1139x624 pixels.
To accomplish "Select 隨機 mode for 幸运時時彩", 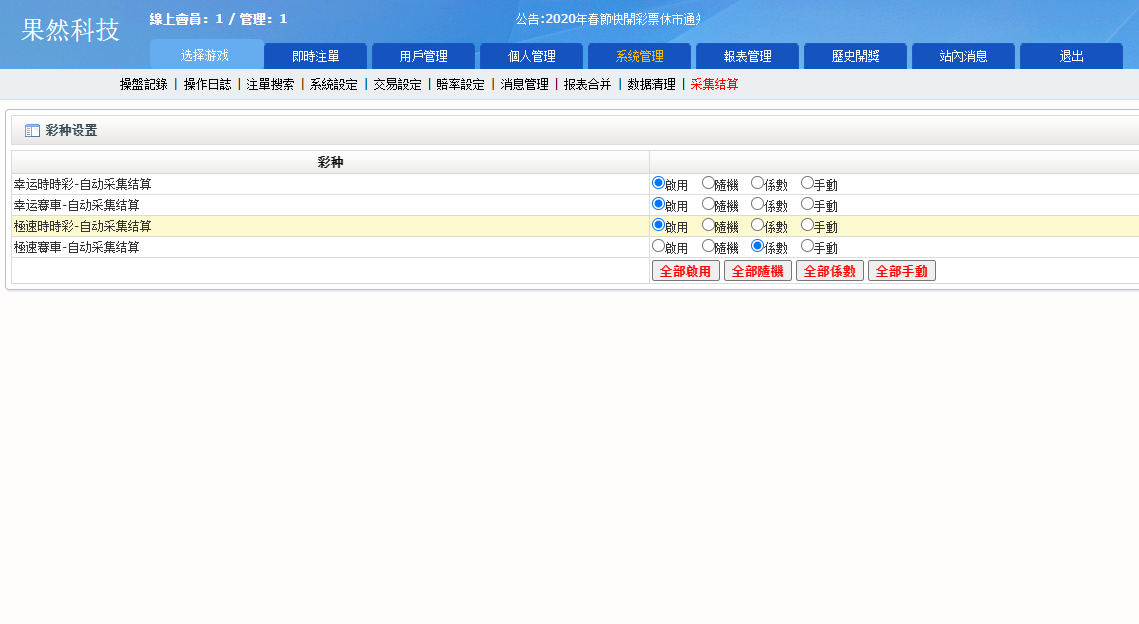I will click(707, 183).
